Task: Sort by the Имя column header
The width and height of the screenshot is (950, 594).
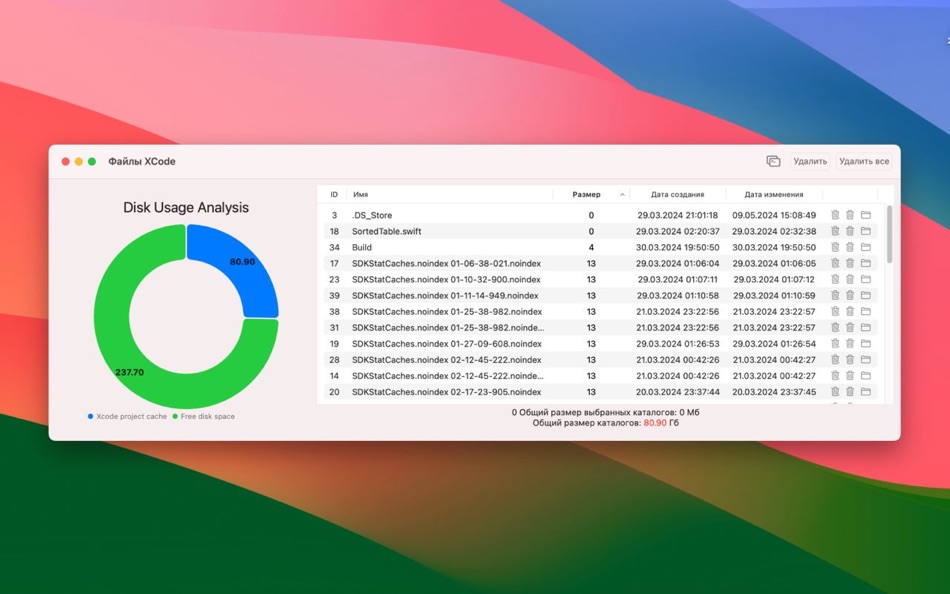Action: click(x=360, y=195)
